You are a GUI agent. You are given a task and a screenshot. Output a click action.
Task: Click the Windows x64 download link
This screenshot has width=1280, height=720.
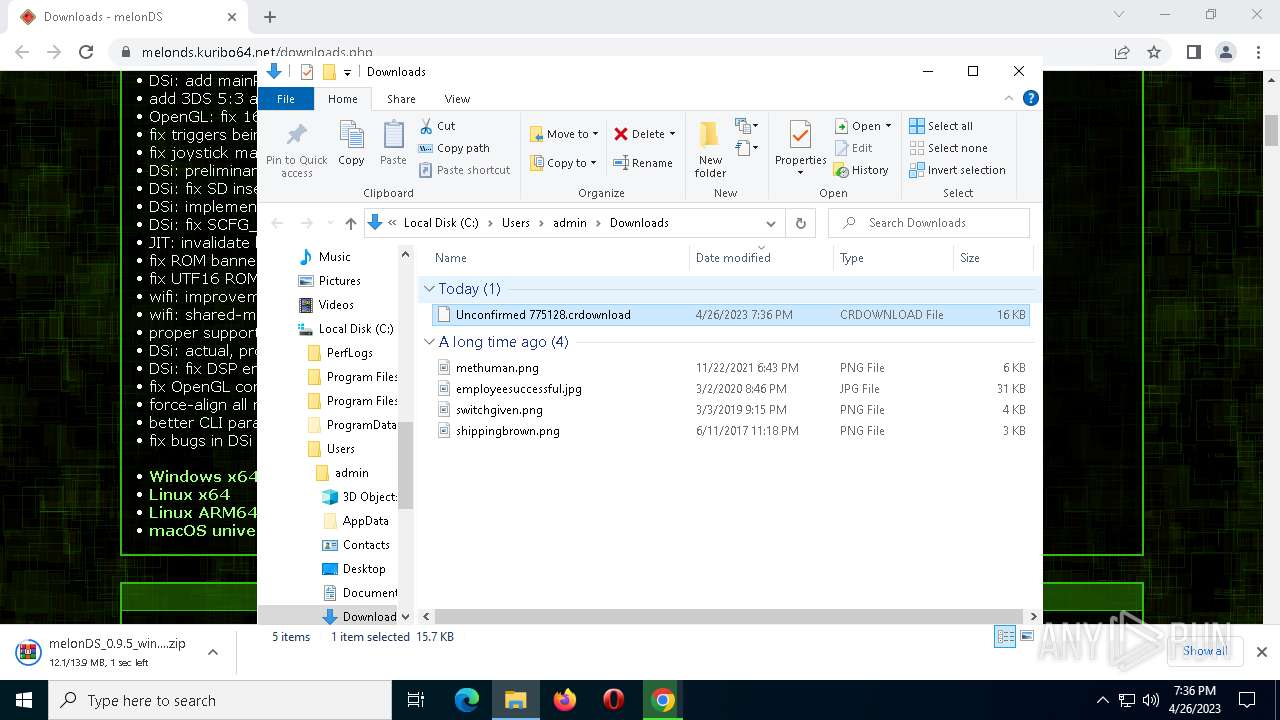(203, 477)
